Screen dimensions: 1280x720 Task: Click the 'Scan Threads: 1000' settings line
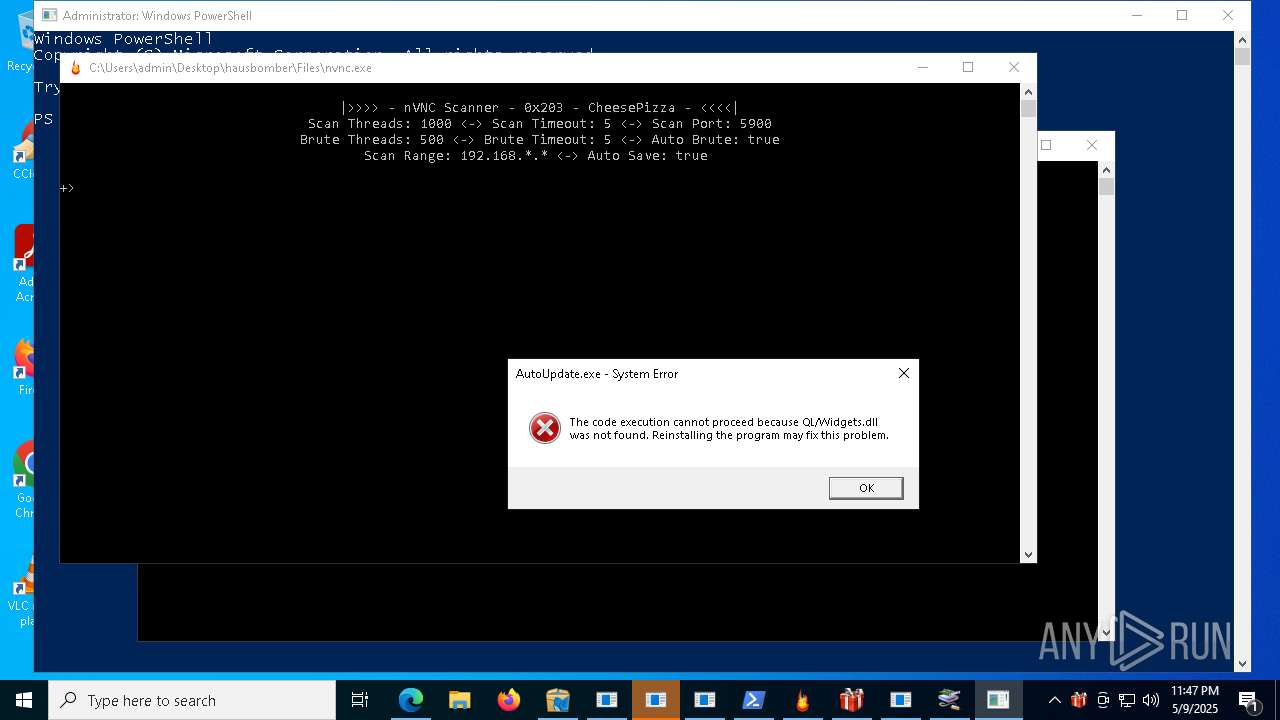(x=540, y=123)
